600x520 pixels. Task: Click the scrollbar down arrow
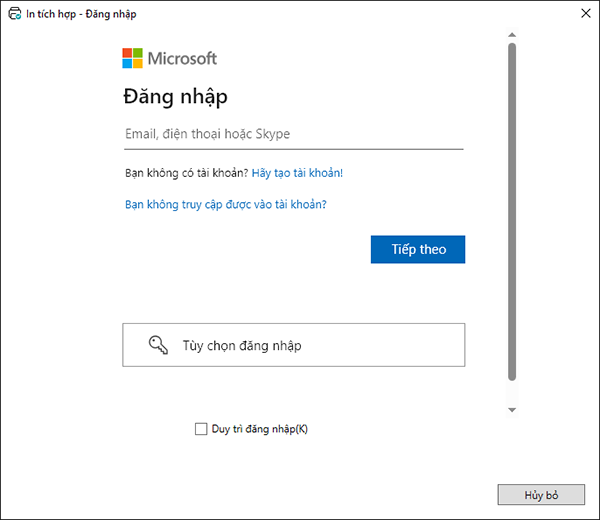[x=512, y=410]
